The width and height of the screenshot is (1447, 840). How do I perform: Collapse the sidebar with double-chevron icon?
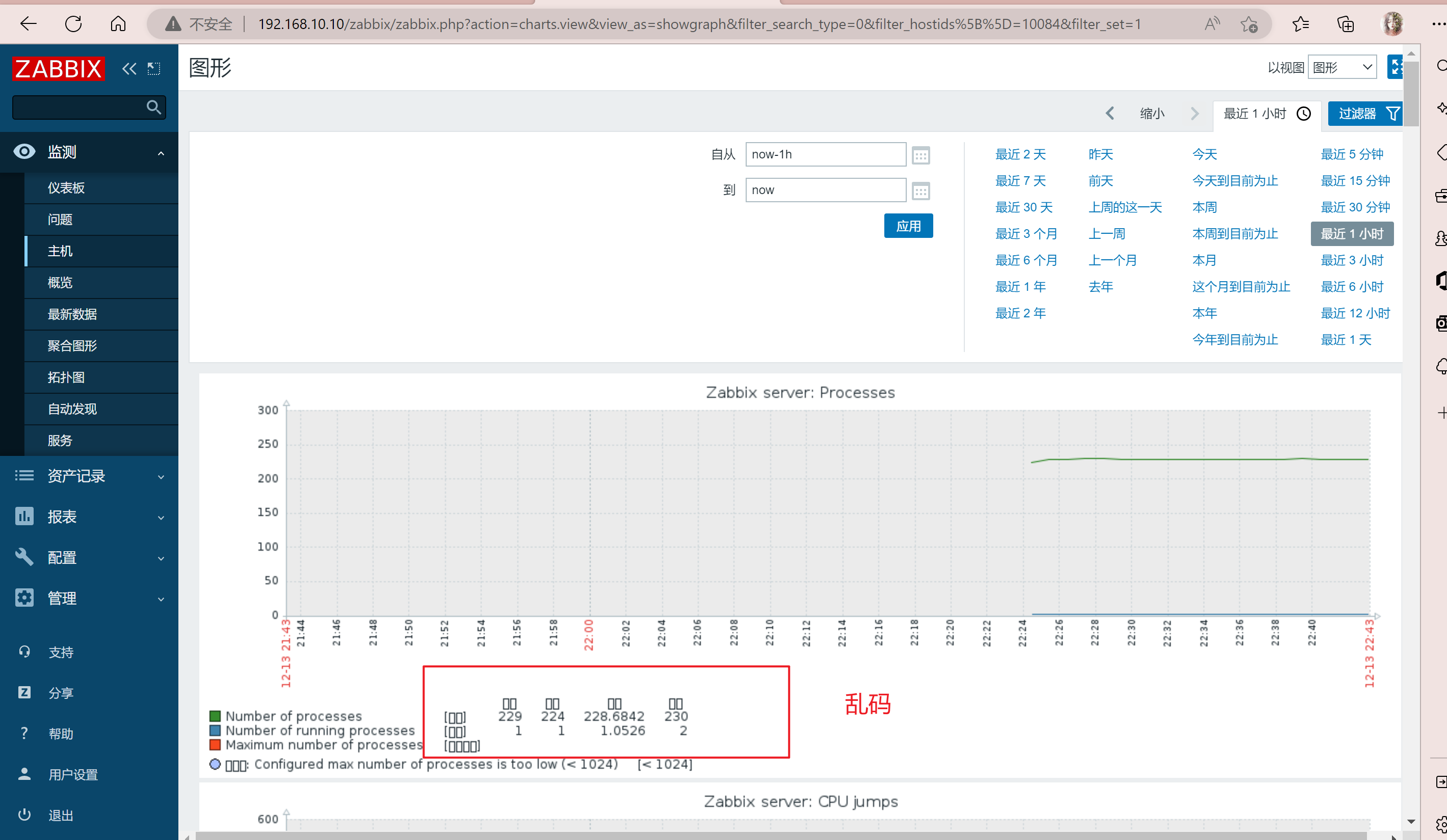coord(129,69)
